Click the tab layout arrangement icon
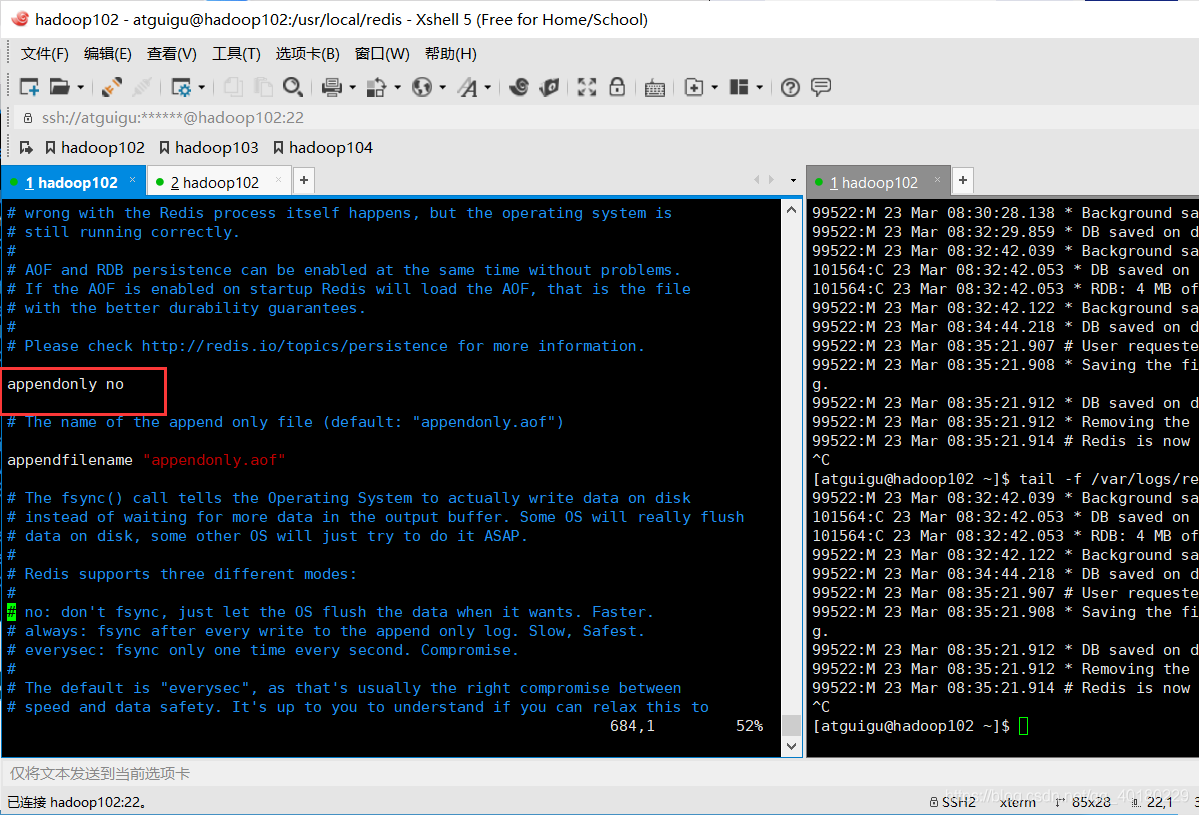This screenshot has width=1199, height=815. coord(739,87)
